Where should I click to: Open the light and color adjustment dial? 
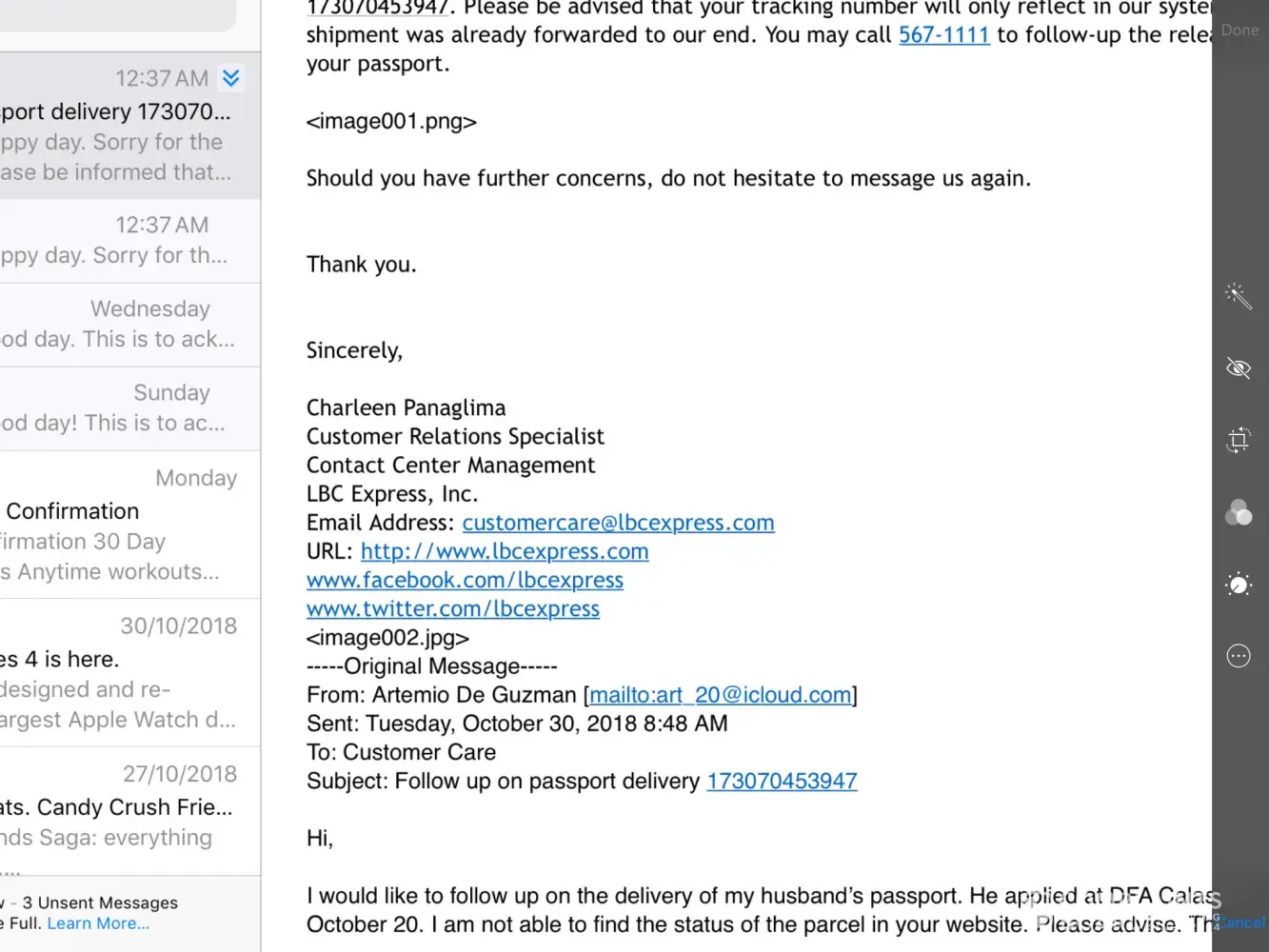coord(1238,584)
